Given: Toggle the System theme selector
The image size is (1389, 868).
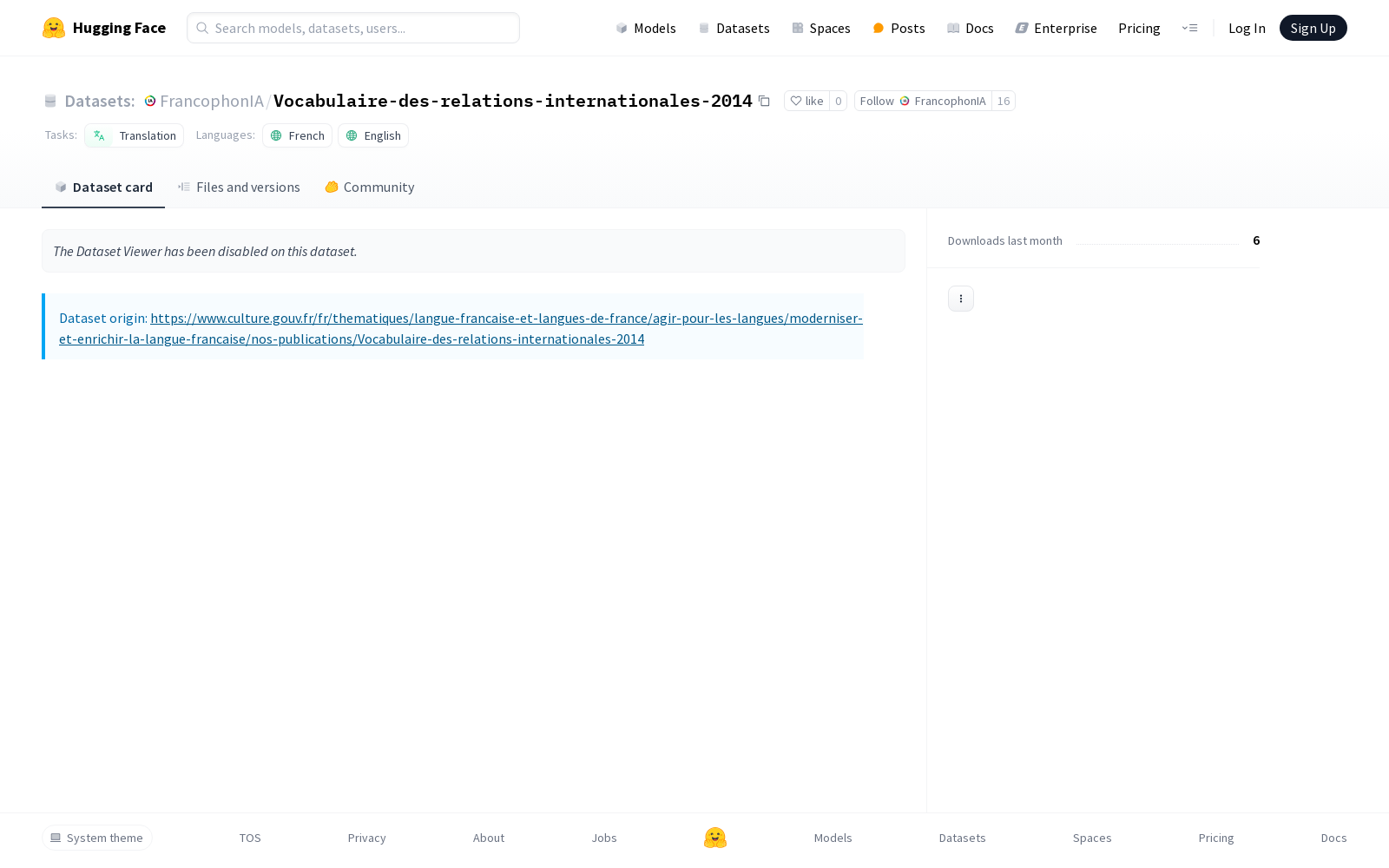Looking at the screenshot, I should (x=97, y=838).
